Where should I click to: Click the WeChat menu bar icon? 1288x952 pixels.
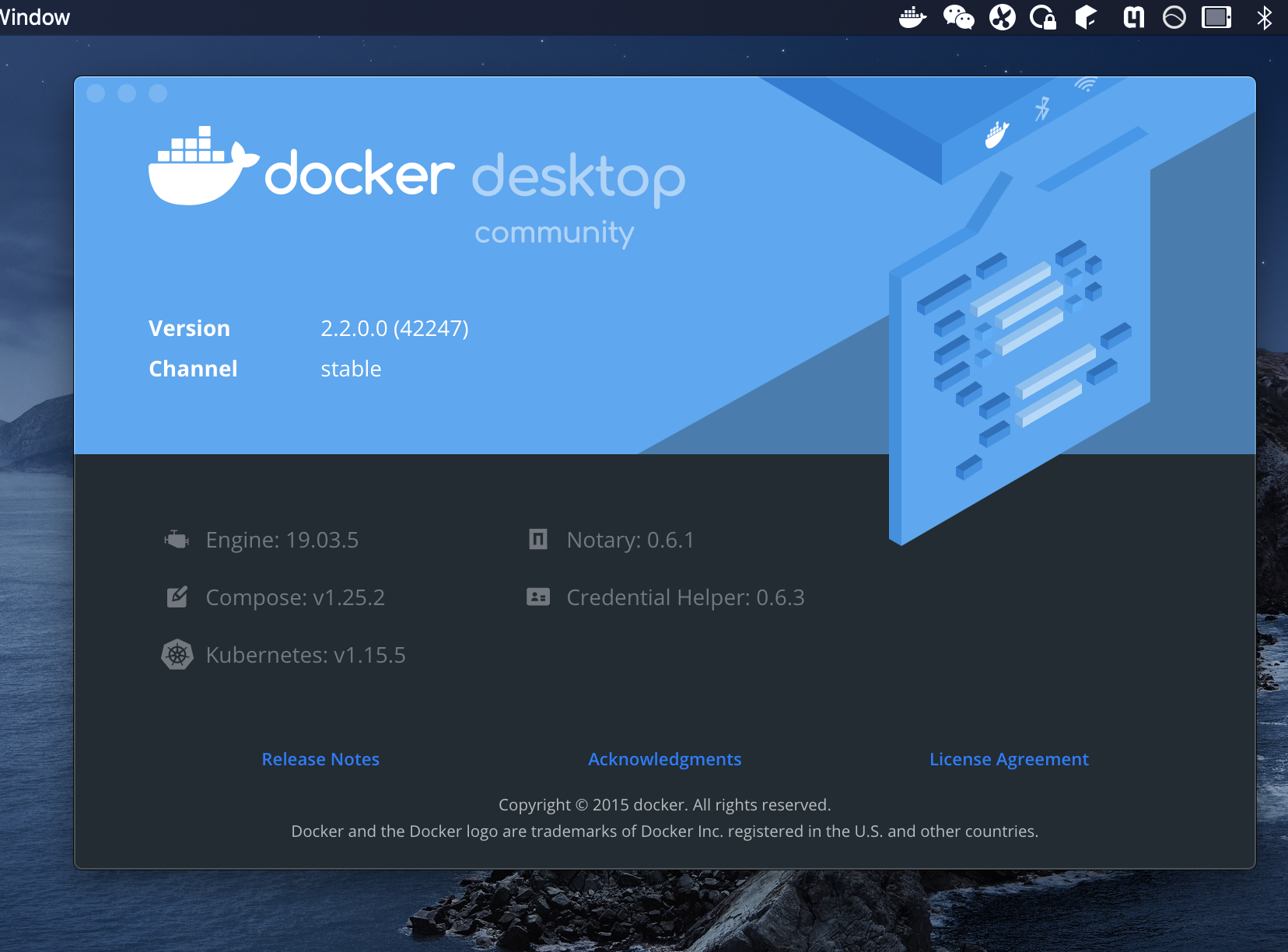pos(958,17)
